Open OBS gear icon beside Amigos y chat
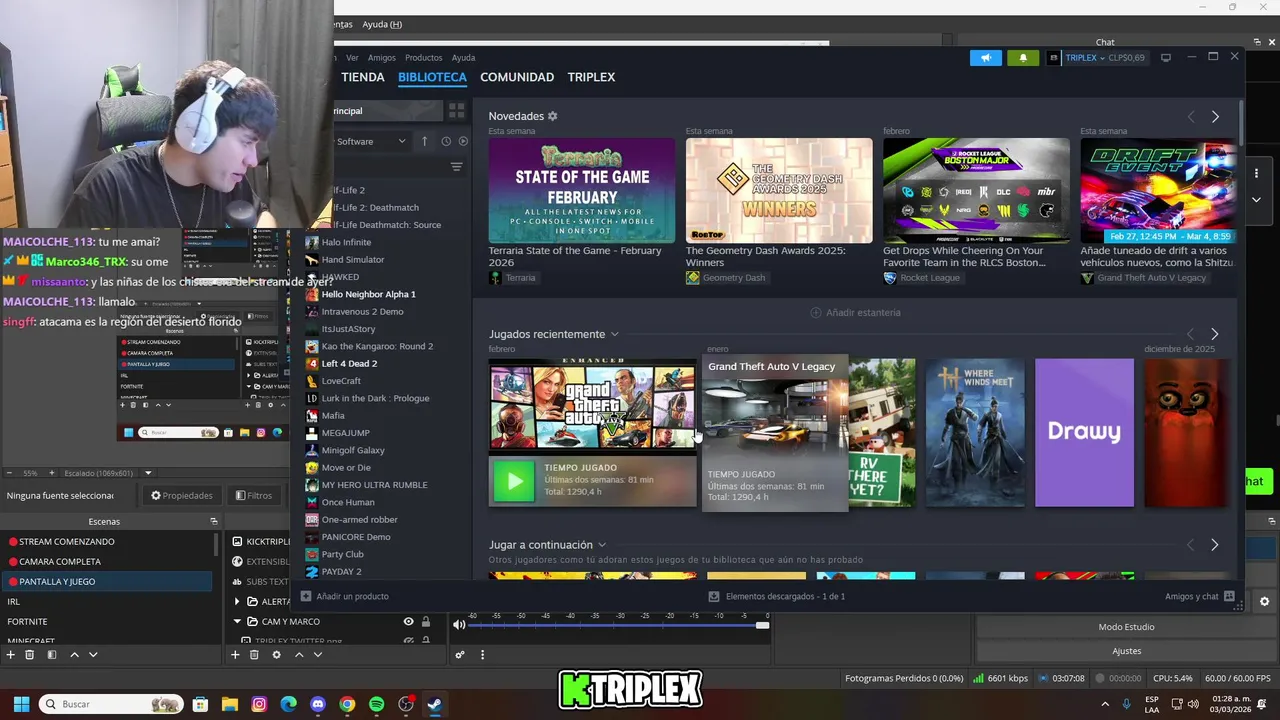This screenshot has width=1280, height=720. 1264,601
